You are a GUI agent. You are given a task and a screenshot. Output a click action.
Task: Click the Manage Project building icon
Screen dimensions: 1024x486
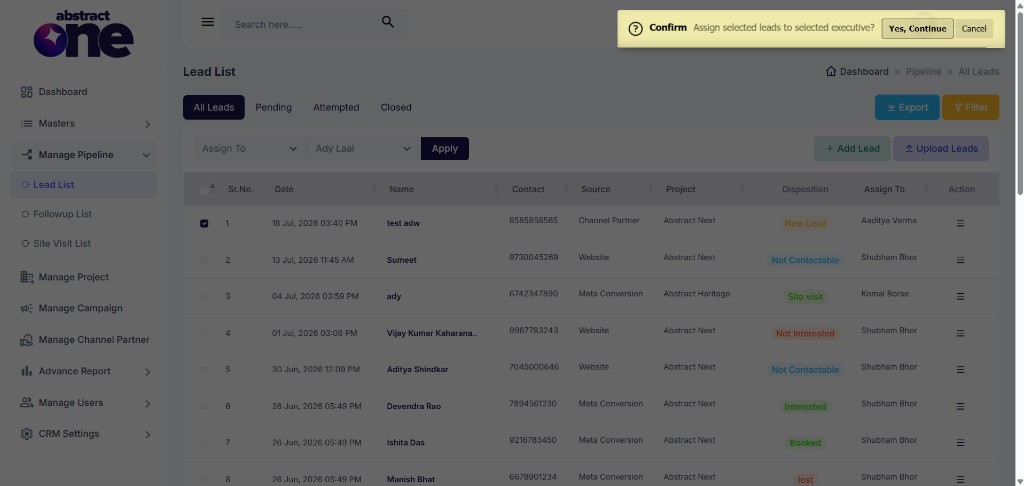(x=26, y=277)
